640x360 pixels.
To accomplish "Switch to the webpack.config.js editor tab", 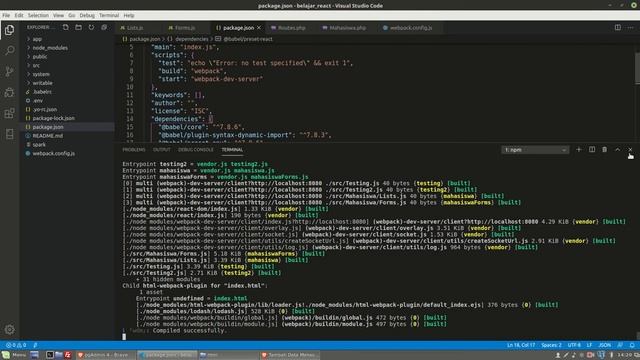I will pyautogui.click(x=411, y=28).
